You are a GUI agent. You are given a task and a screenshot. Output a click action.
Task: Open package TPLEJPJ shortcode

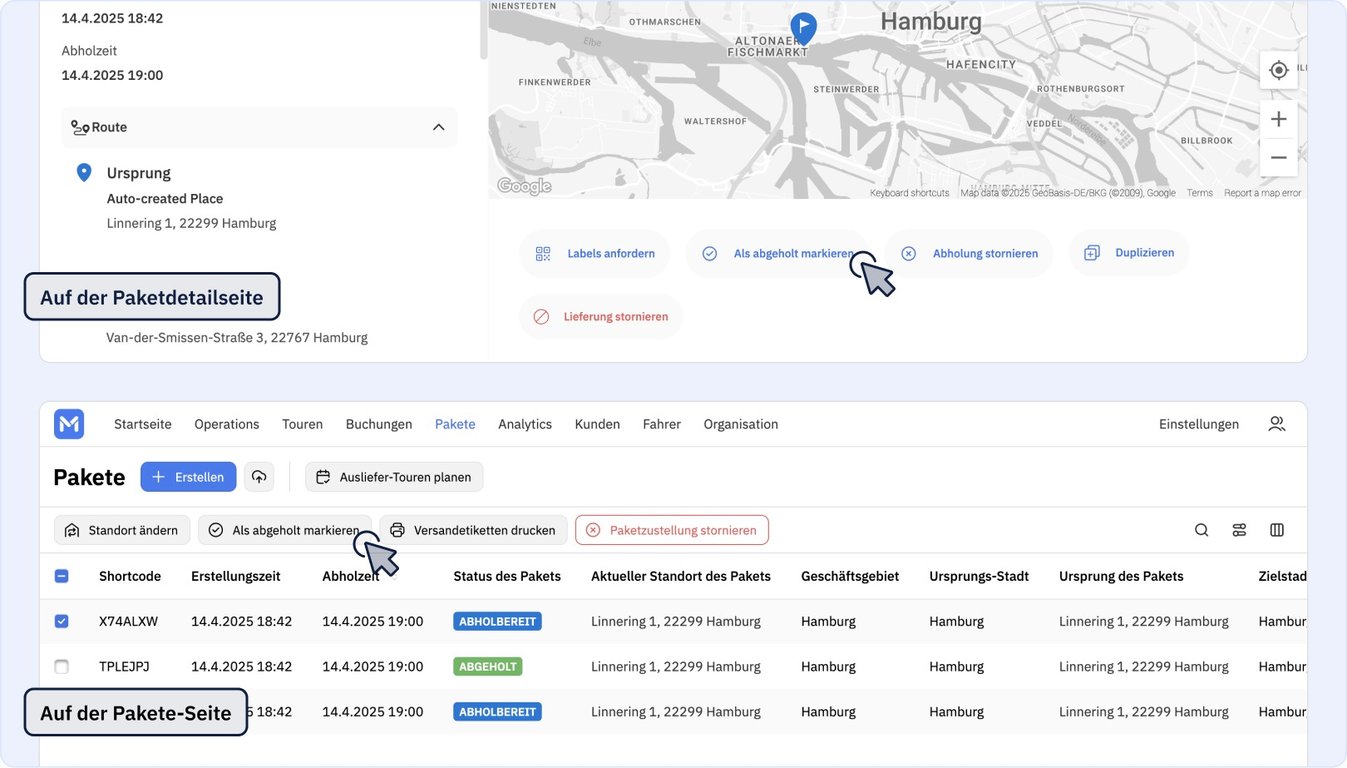tap(124, 666)
